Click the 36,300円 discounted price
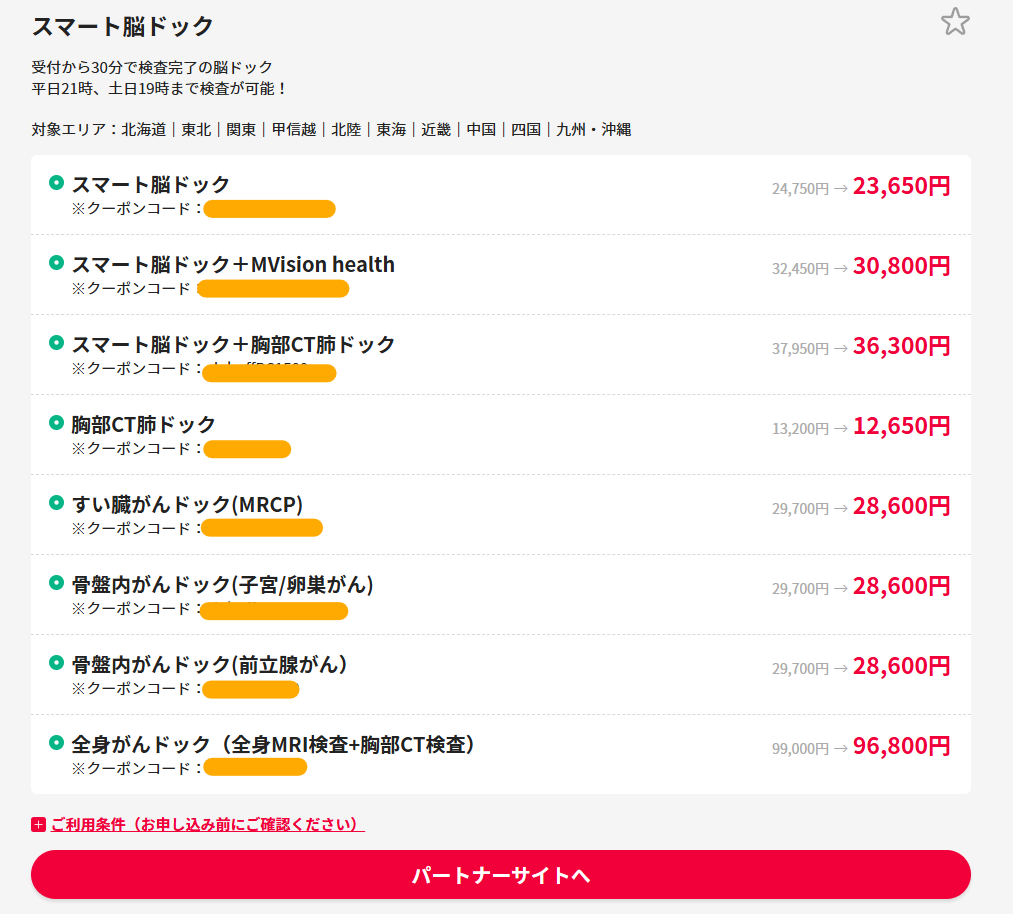The width and height of the screenshot is (1013, 914). click(x=901, y=346)
